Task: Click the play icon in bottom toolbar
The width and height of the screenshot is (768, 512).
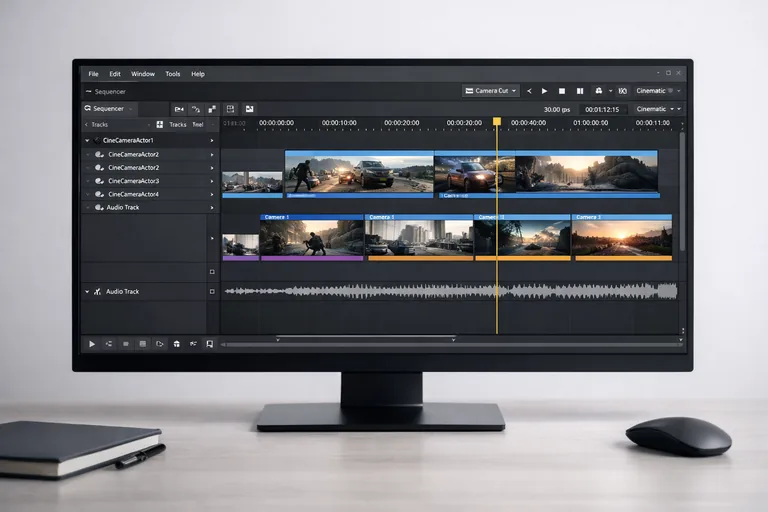Action: pos(92,343)
